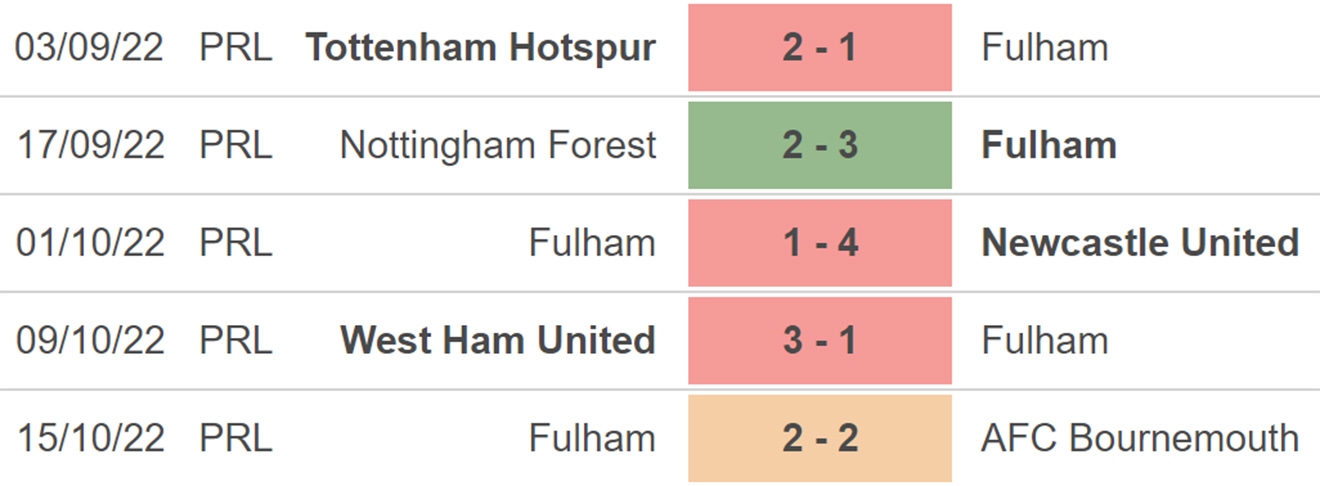Click the 03/09/22 match date

coord(90,48)
